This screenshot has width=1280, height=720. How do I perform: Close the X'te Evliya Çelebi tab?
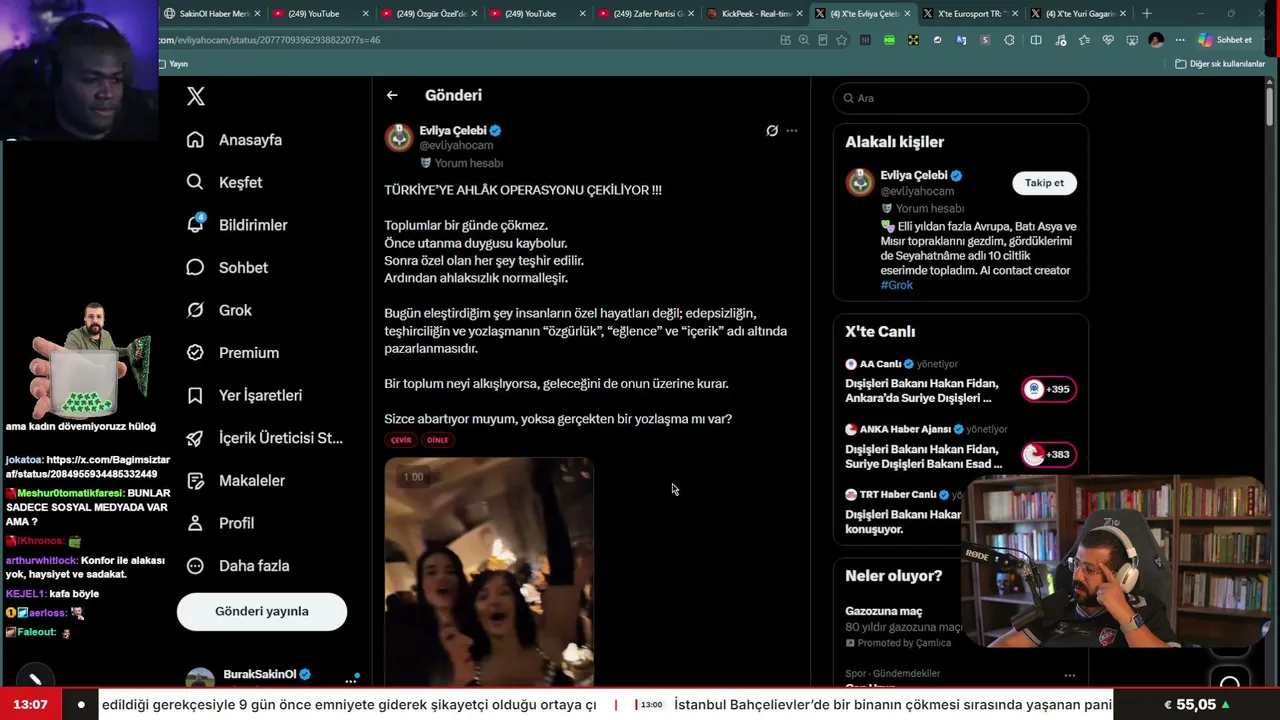coord(907,14)
